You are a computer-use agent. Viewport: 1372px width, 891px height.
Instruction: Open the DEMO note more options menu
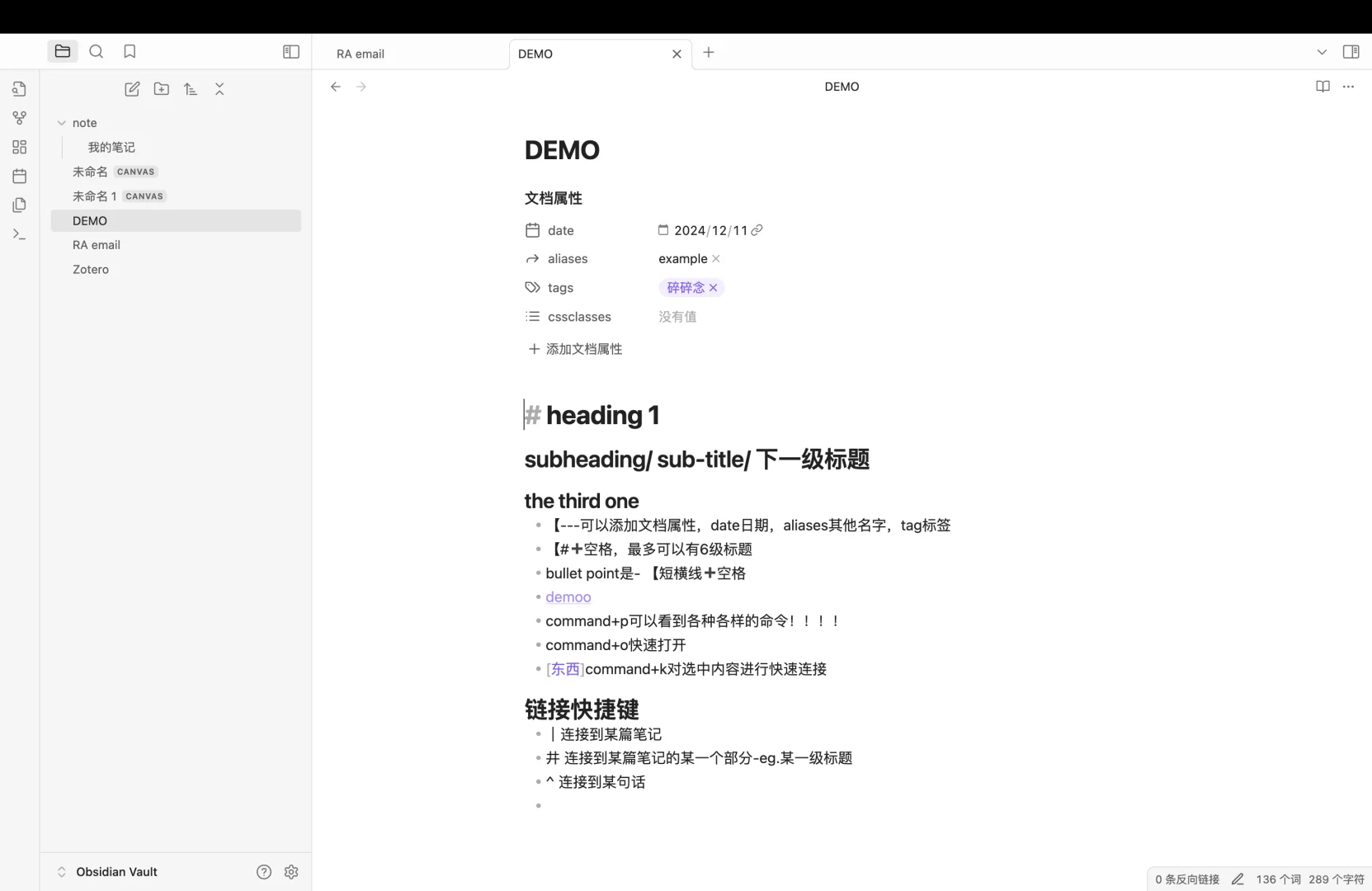(1349, 87)
